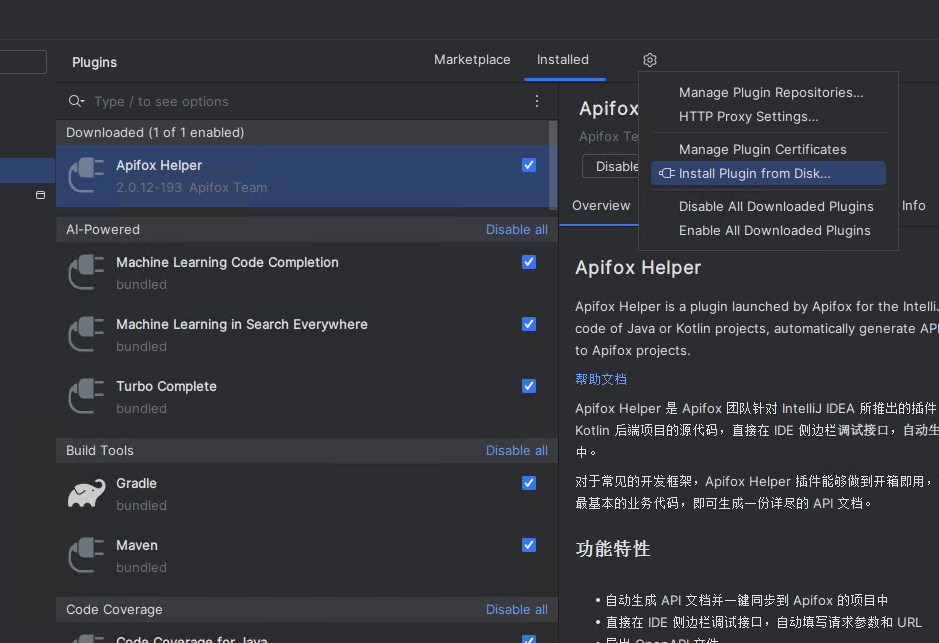Click Disable all for Code Coverage group
Screen dimensions: 939x643
click(x=516, y=609)
